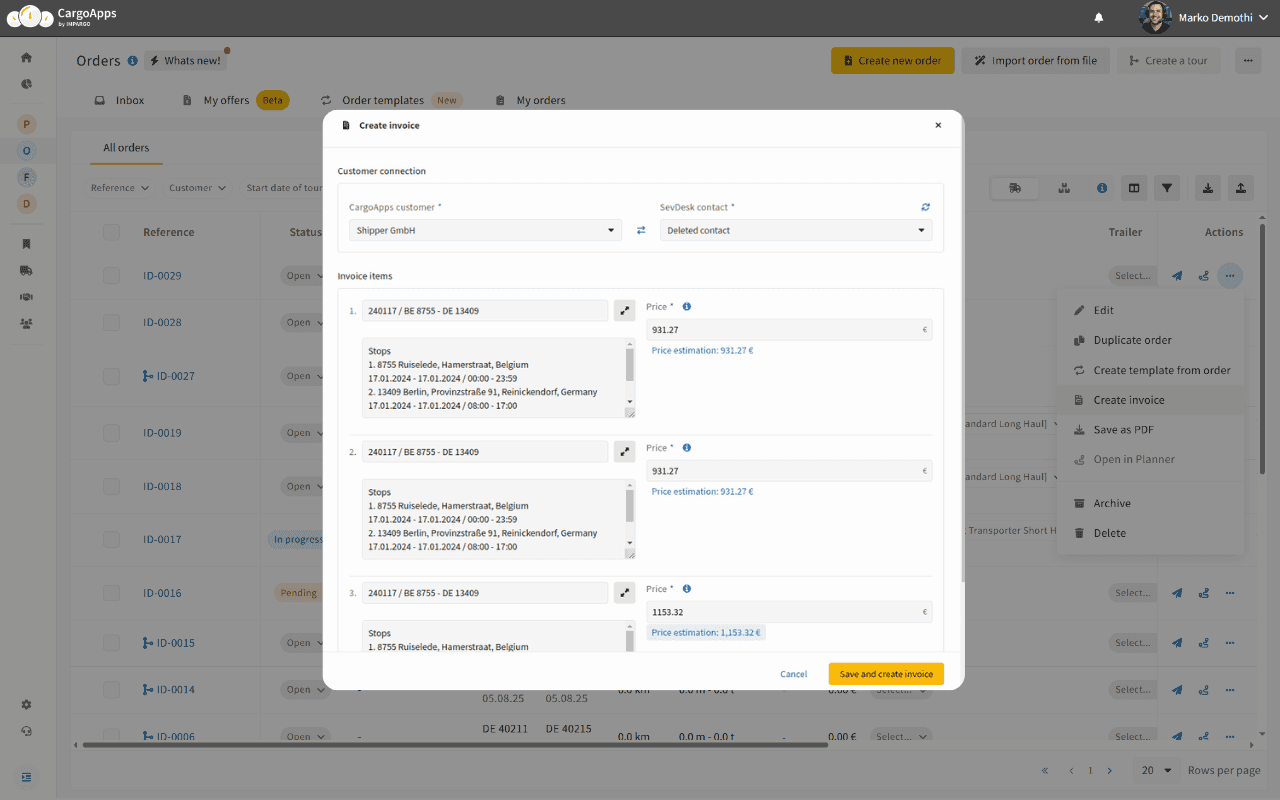Check the row checkbox for ID-0016
This screenshot has width=1280, height=800.
[x=110, y=592]
